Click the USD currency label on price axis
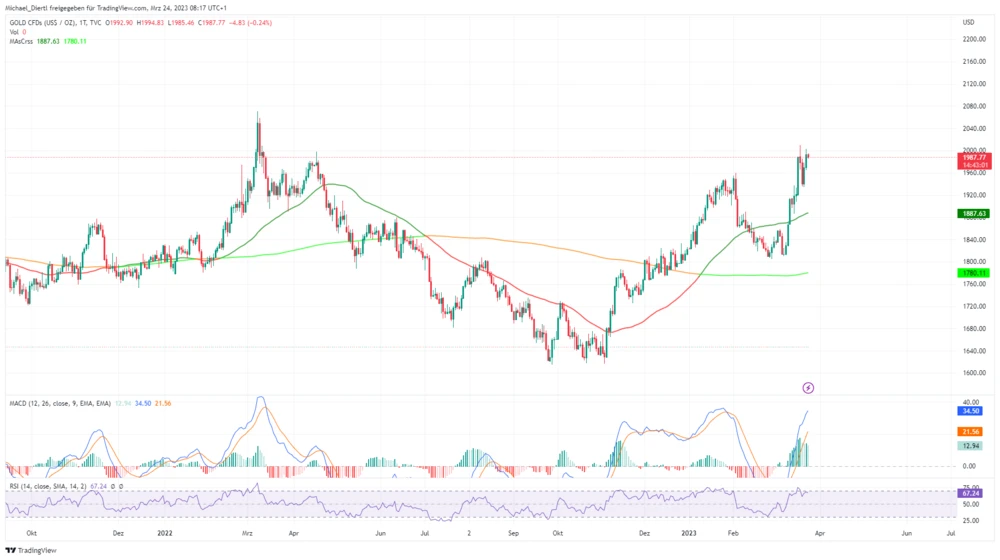The image size is (1000, 560). [968, 22]
